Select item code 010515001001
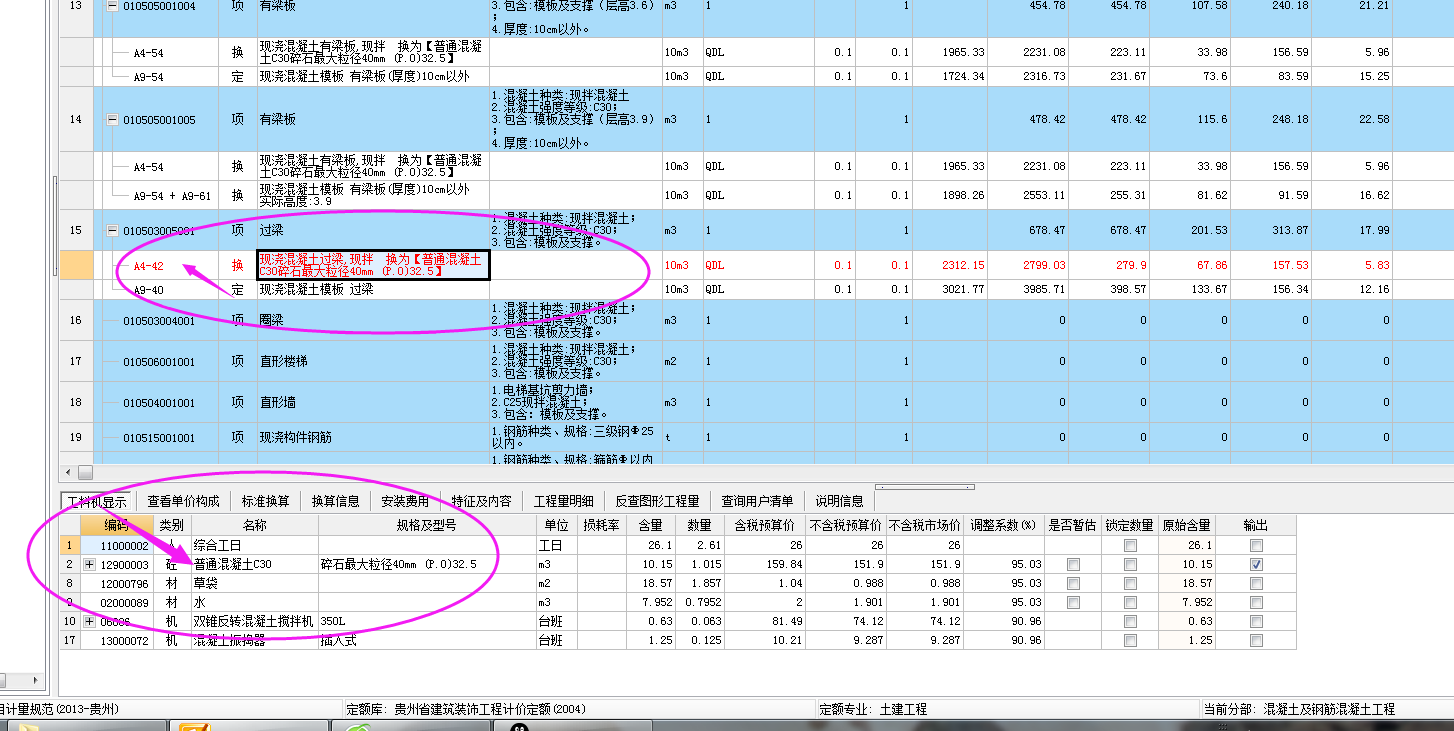The width and height of the screenshot is (1454, 731). (x=159, y=438)
